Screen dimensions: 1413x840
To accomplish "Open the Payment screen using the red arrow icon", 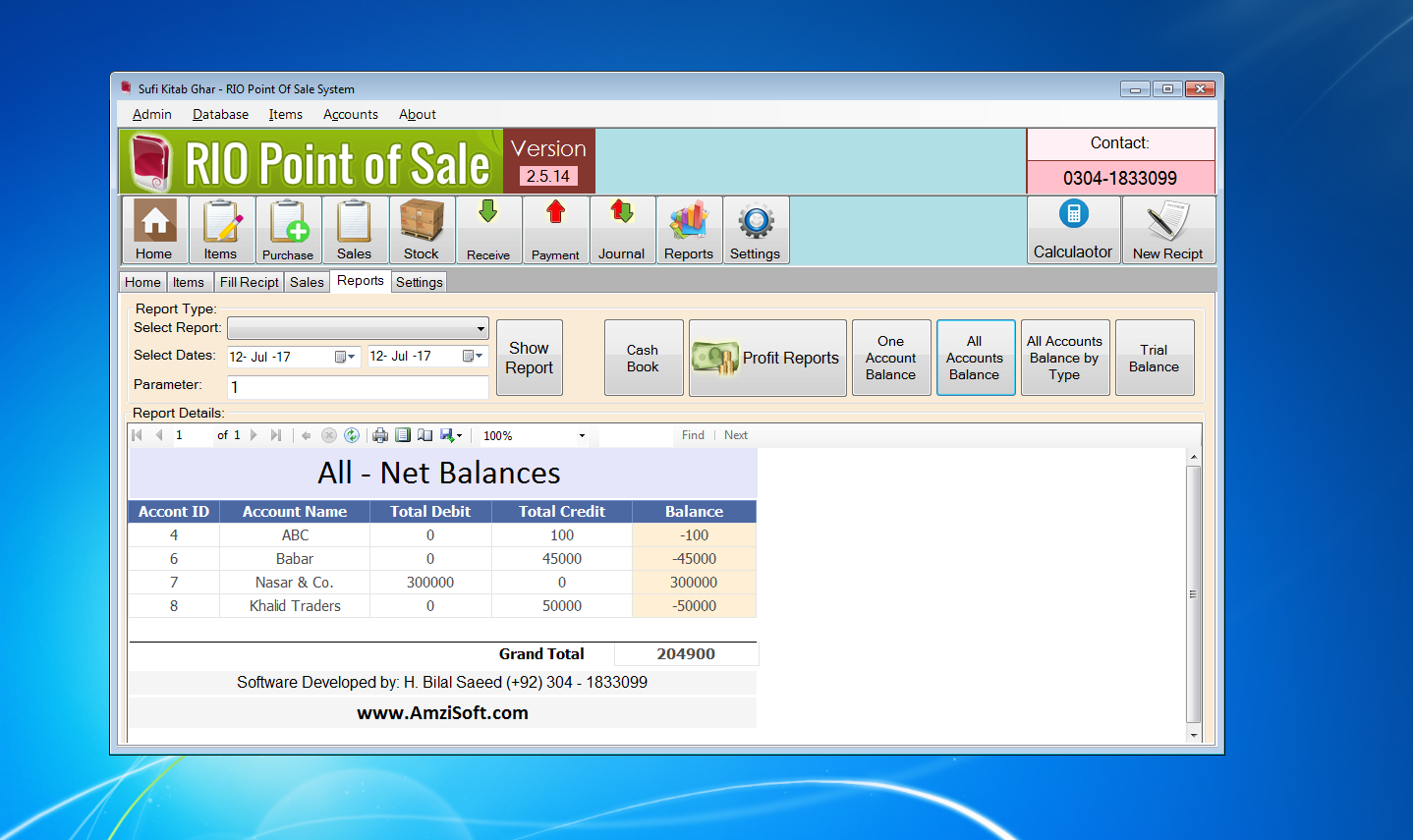I will point(555,230).
